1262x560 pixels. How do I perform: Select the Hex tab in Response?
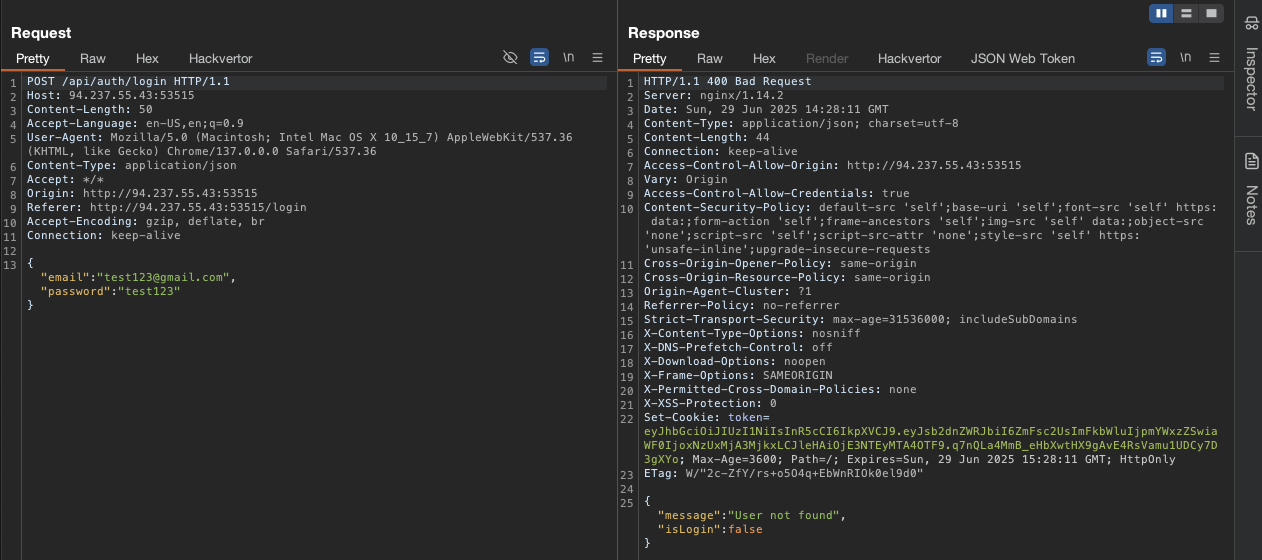point(764,59)
